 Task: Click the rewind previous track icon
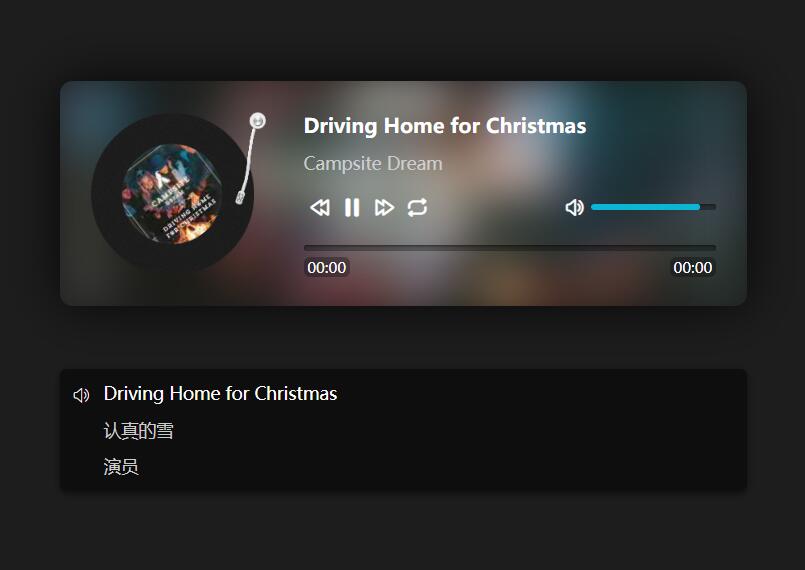(x=320, y=207)
